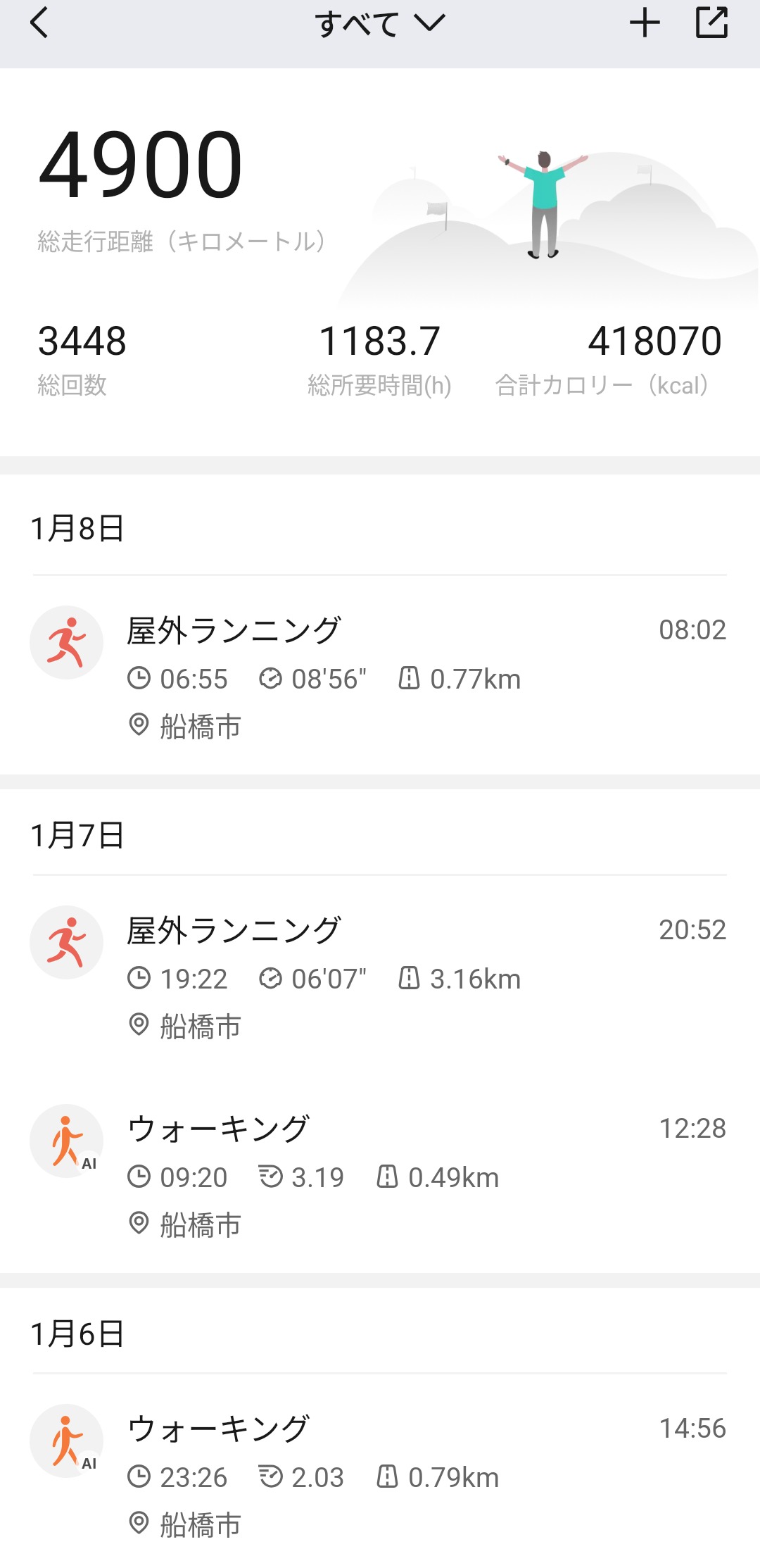This screenshot has width=760, height=1568.
Task: Tap the 合計カロリー 418070 stat
Action: (x=654, y=357)
